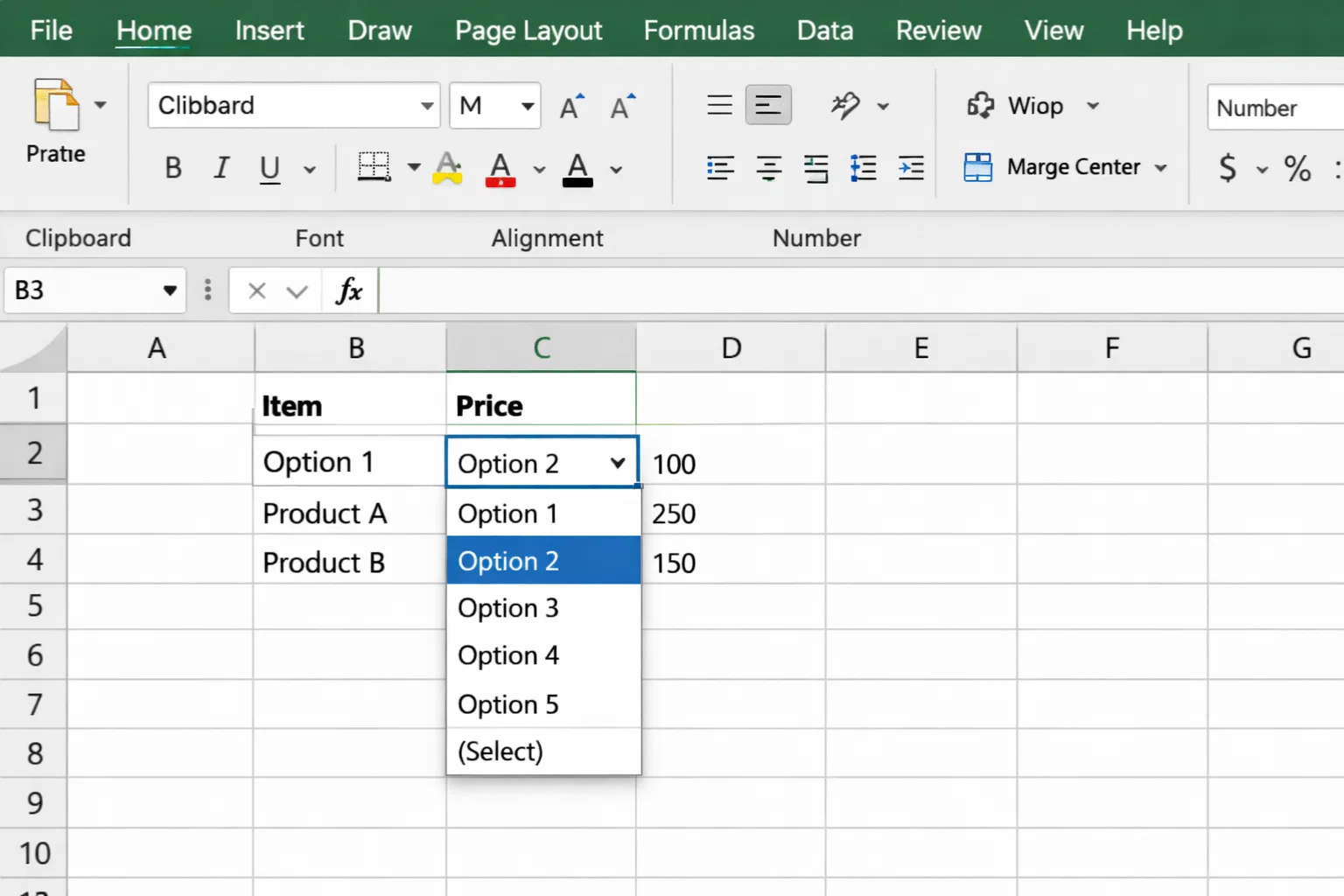Apply the Fill Color bucket icon

click(x=447, y=168)
